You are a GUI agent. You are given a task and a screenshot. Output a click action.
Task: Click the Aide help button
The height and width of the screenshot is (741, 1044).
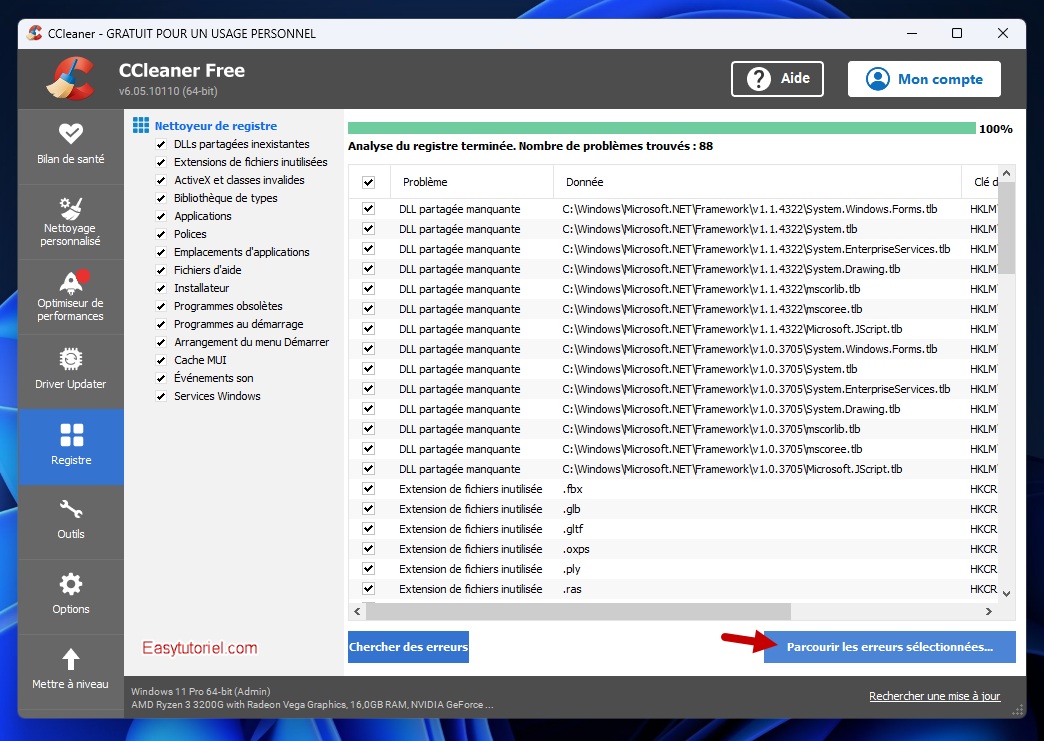(777, 79)
